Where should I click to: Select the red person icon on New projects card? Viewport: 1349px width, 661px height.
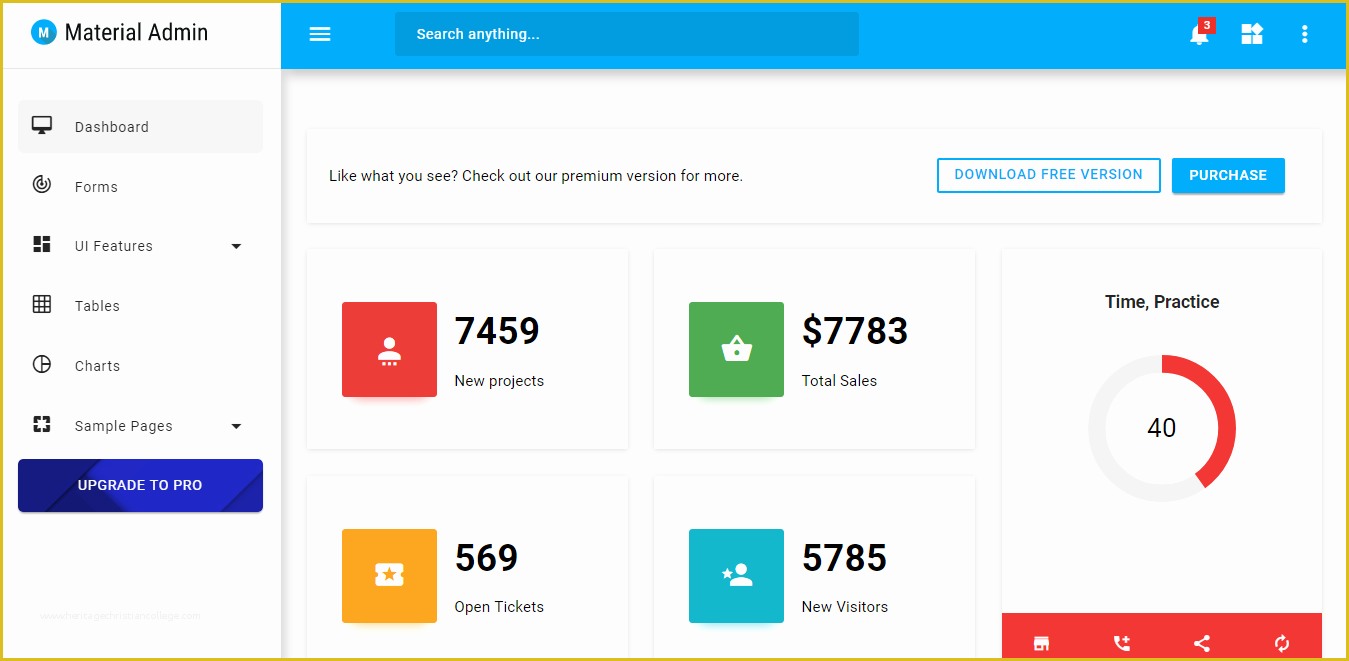pyautogui.click(x=389, y=349)
